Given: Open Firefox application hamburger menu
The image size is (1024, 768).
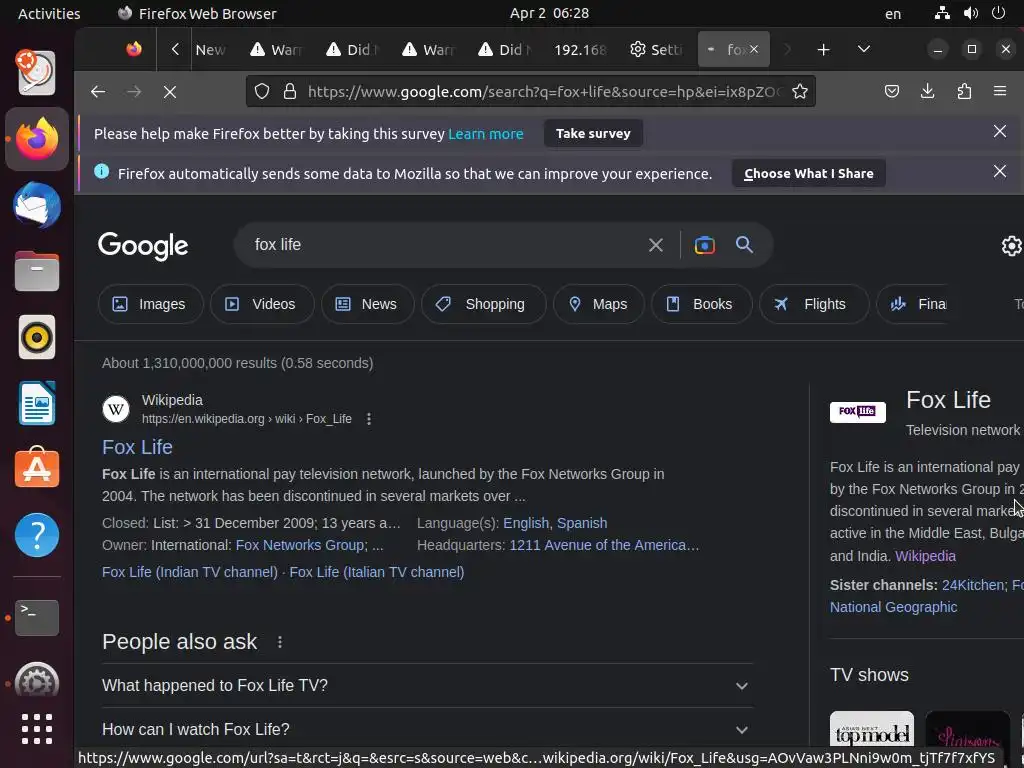Looking at the screenshot, I should 1000,91.
